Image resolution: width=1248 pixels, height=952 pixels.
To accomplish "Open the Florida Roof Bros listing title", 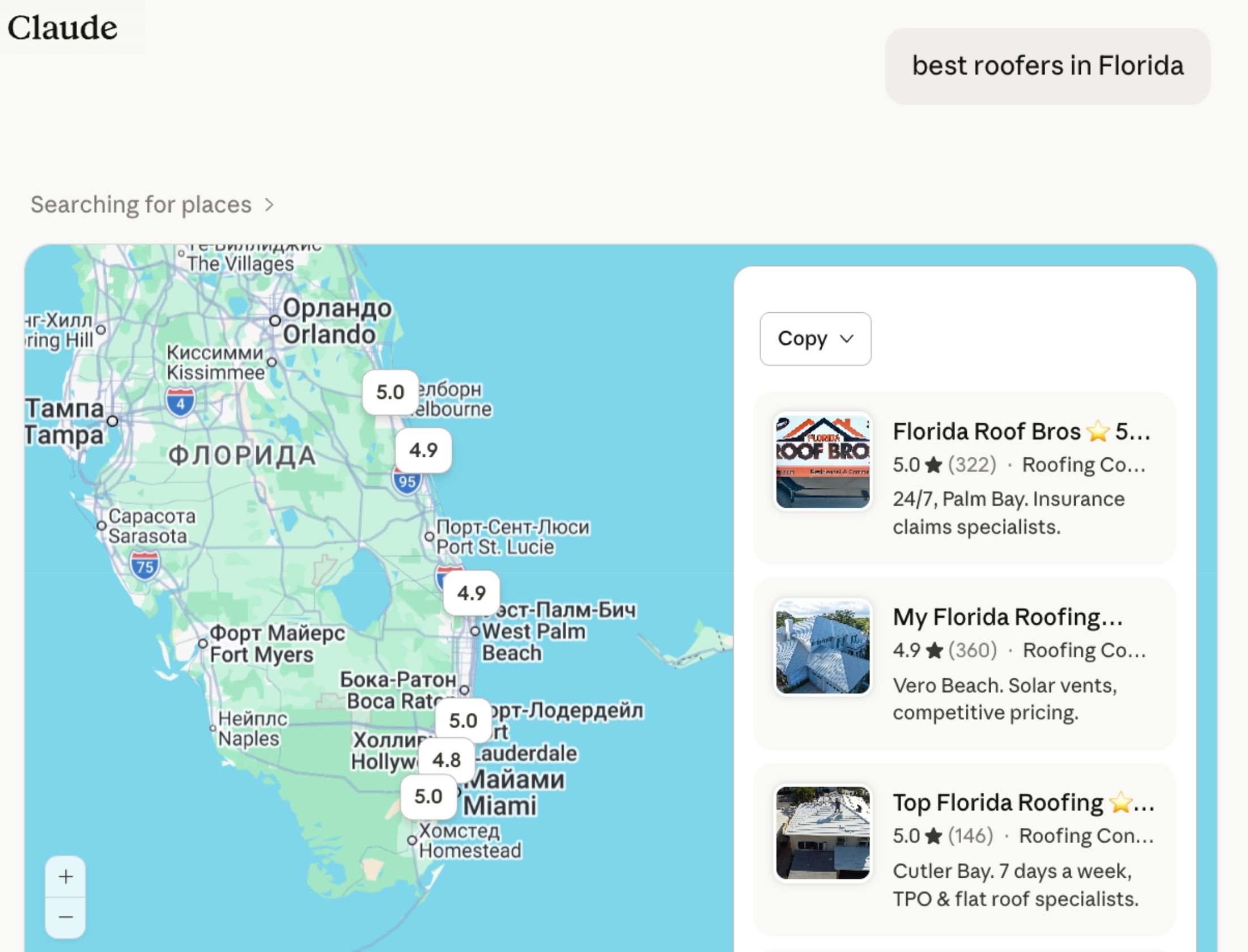I will (1021, 432).
